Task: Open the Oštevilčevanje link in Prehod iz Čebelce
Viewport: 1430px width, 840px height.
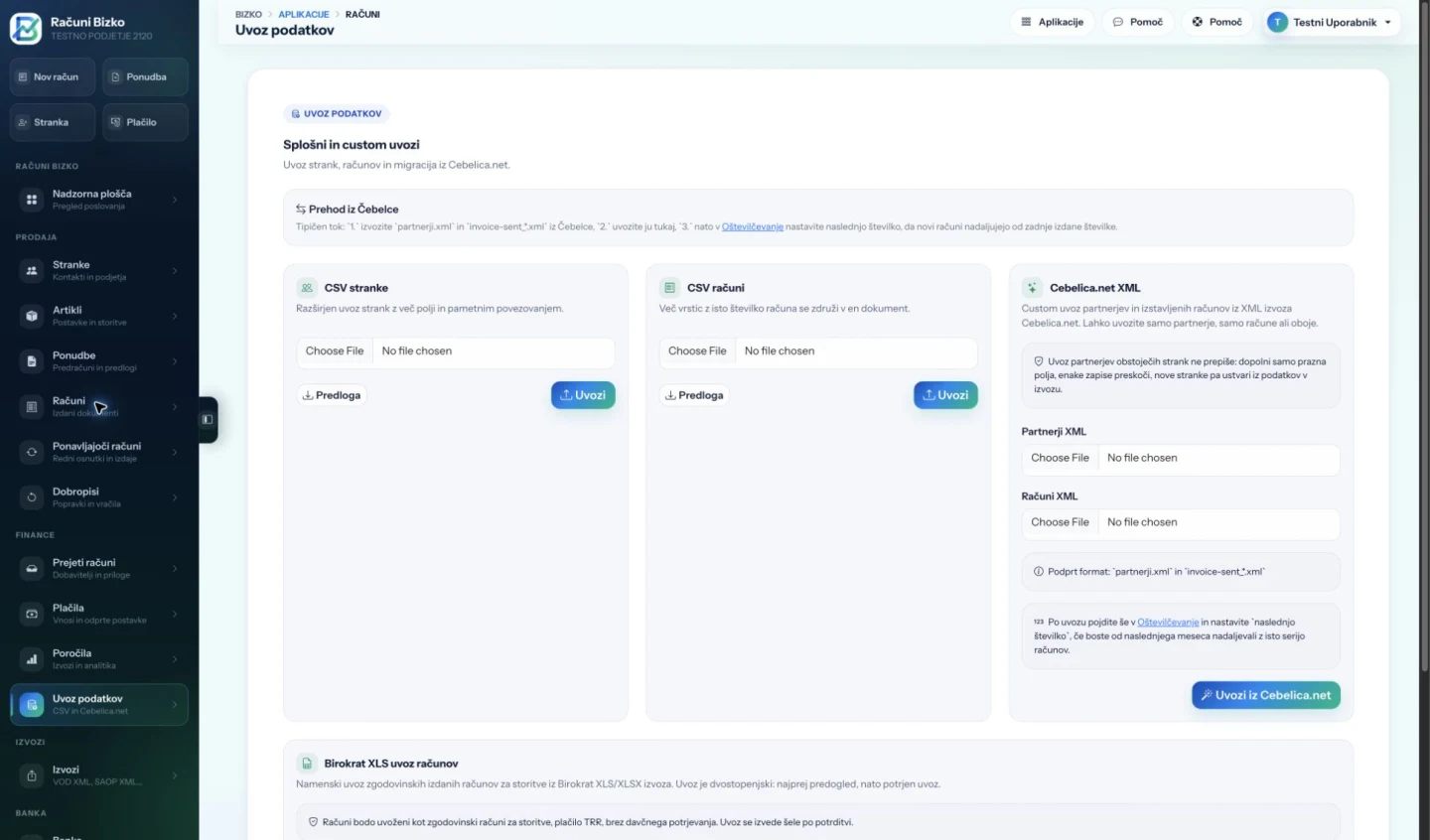Action: pyautogui.click(x=753, y=226)
